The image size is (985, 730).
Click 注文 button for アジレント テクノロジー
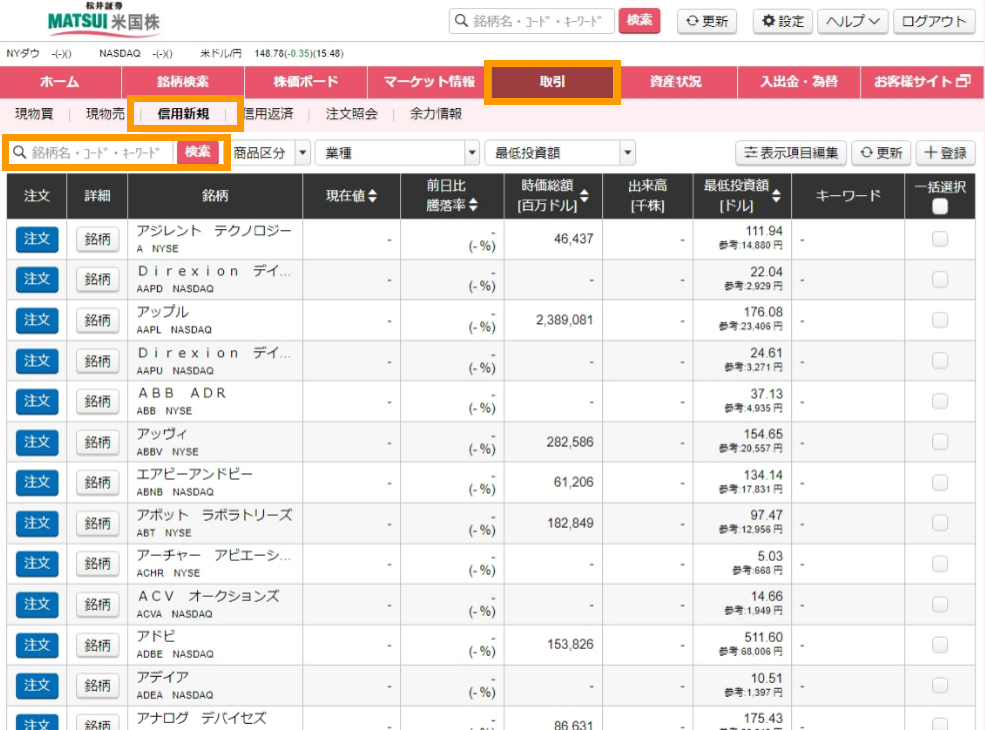coord(37,239)
